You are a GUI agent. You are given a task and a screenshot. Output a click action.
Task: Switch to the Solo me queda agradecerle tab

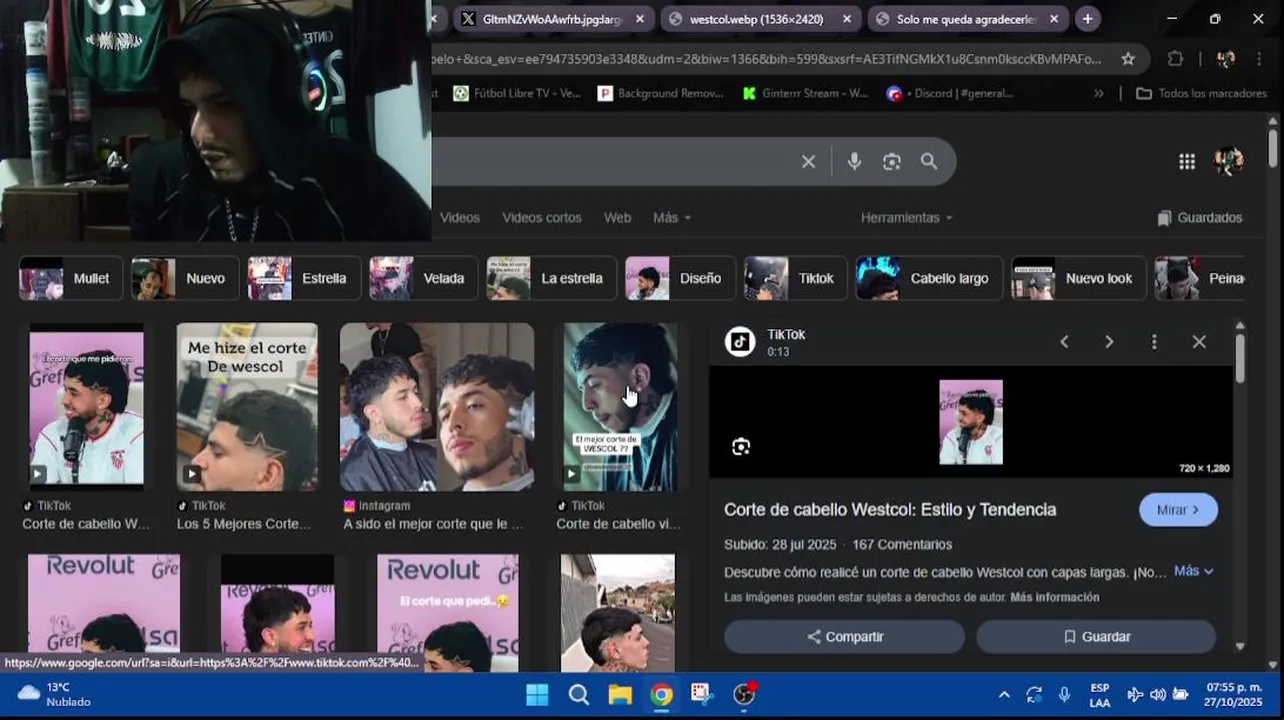[966, 19]
